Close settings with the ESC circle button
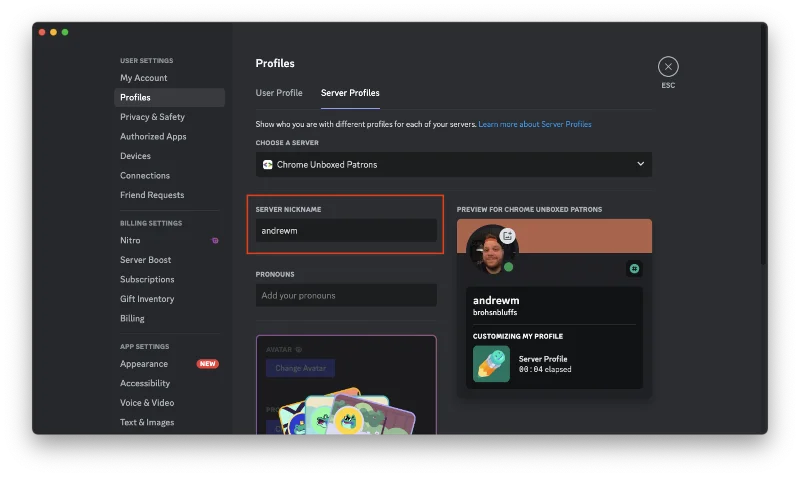This screenshot has height=477, width=800. point(668,66)
